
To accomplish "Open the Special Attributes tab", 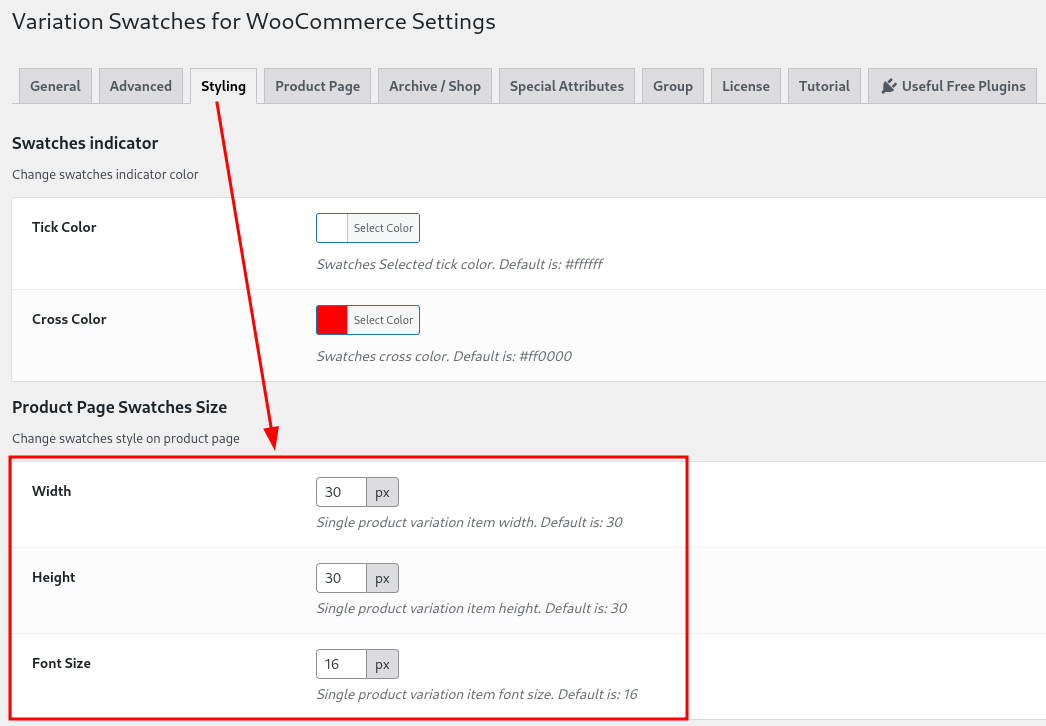I will pos(567,86).
